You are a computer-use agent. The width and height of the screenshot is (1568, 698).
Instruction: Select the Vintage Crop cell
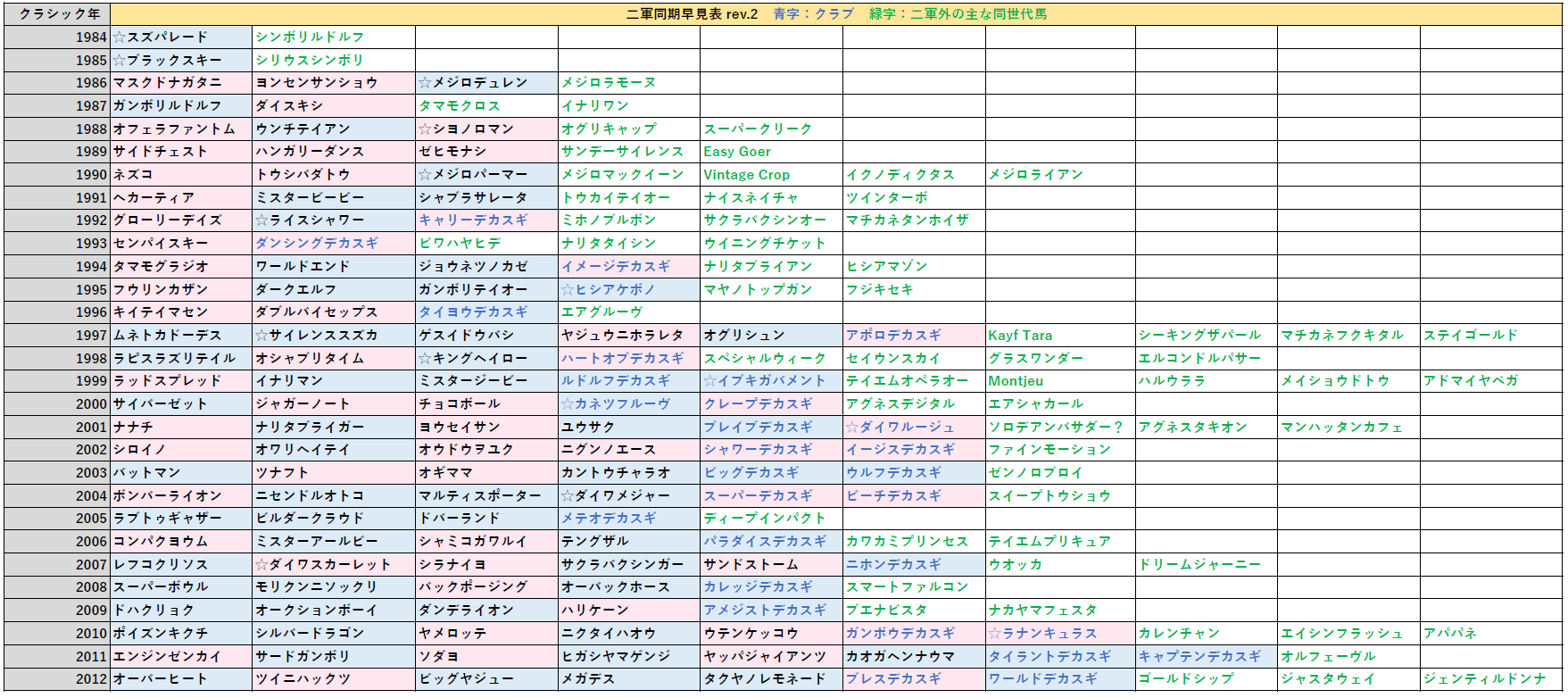tap(770, 175)
